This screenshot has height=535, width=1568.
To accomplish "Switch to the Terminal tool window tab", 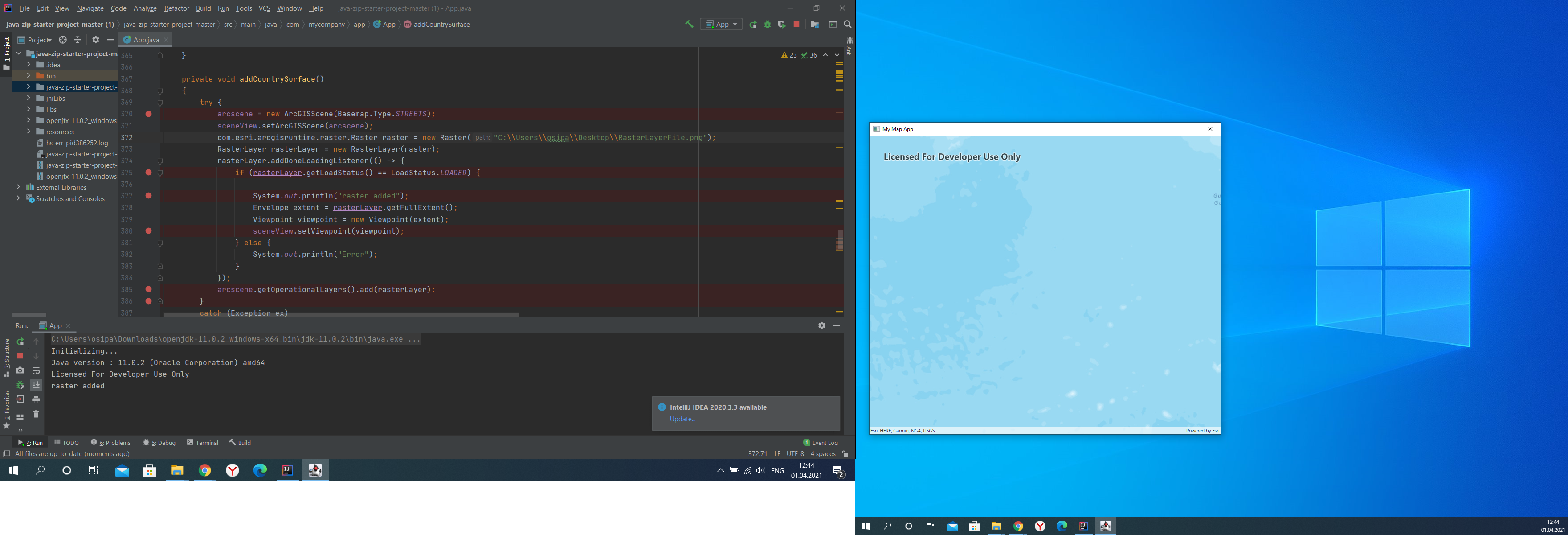I will (203, 442).
